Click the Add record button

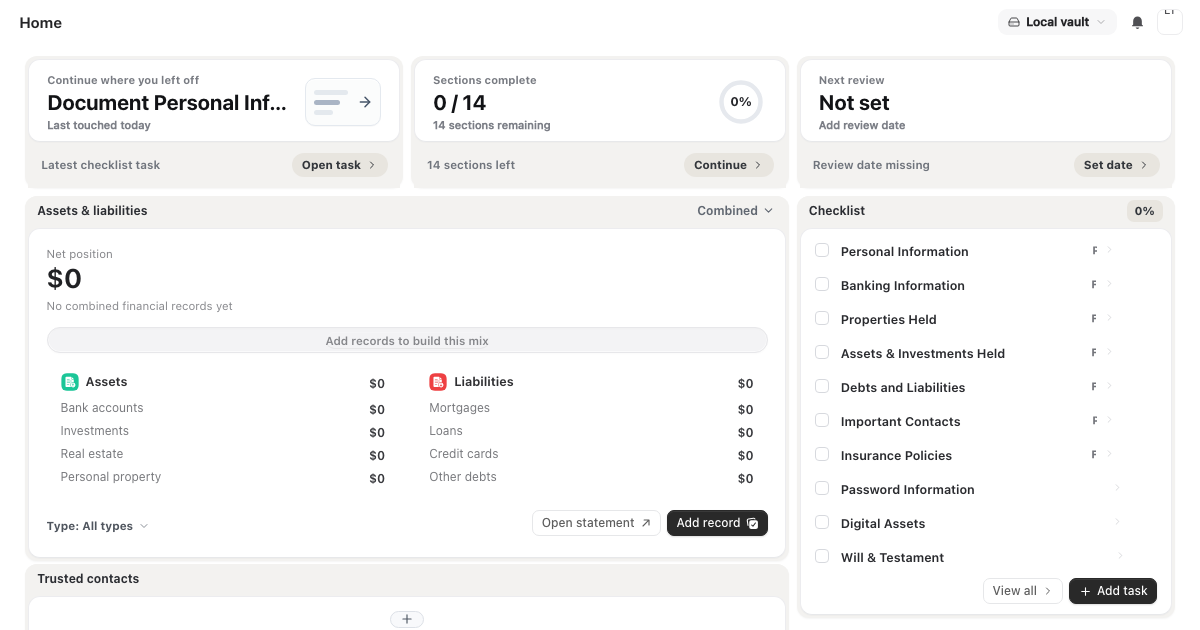click(717, 523)
